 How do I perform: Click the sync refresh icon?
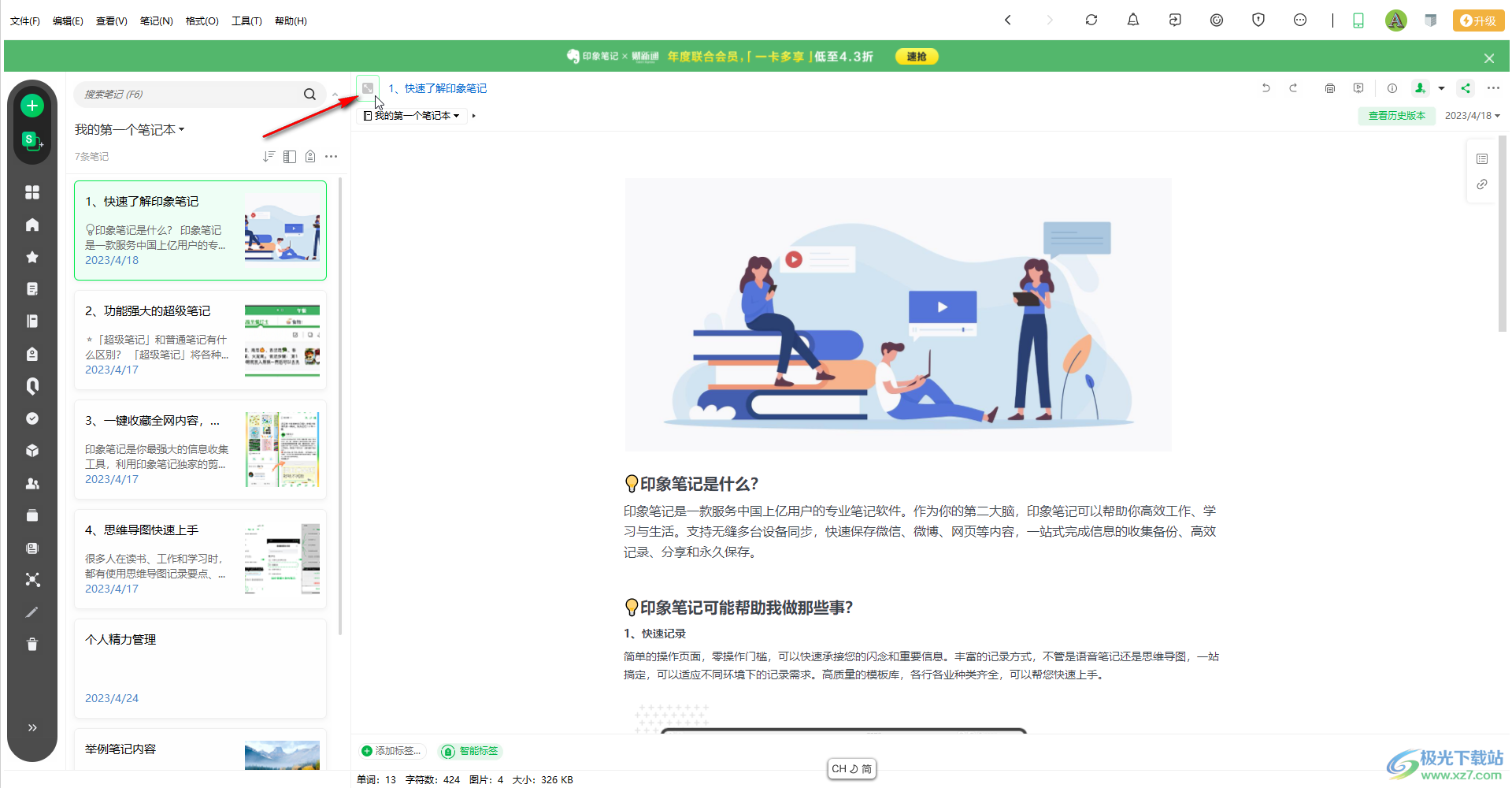(x=1091, y=20)
